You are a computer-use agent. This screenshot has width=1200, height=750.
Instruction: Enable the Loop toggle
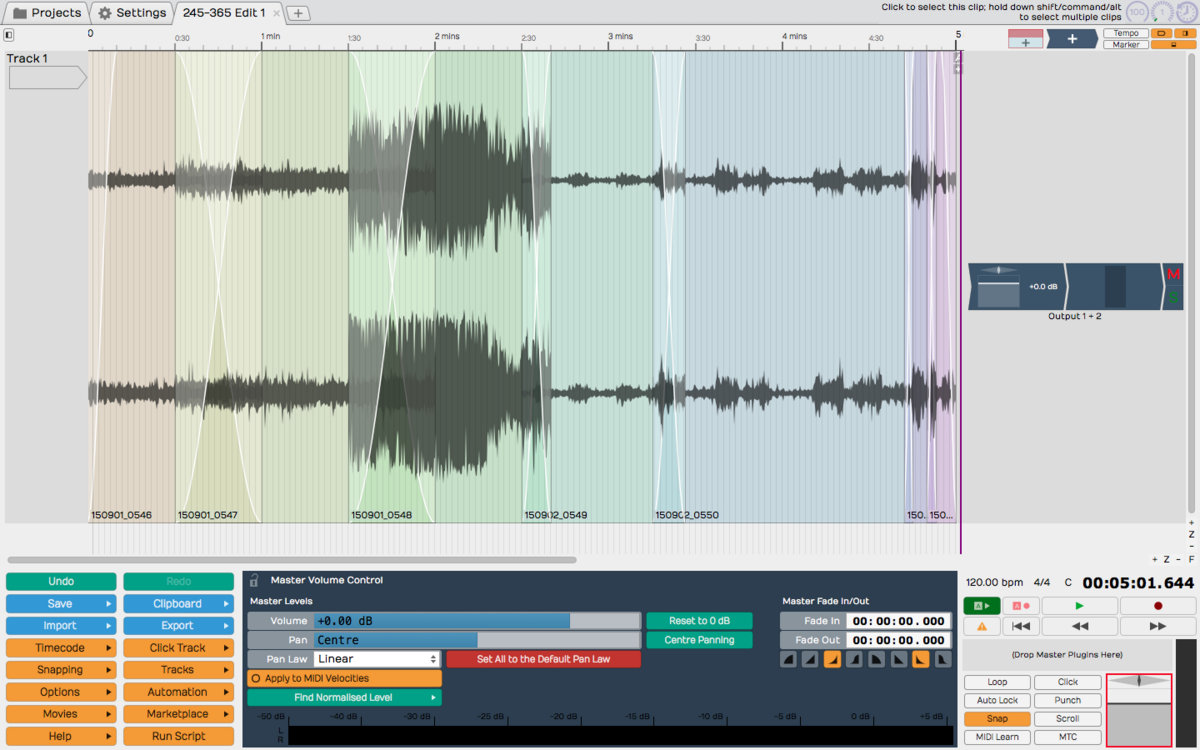tap(997, 682)
